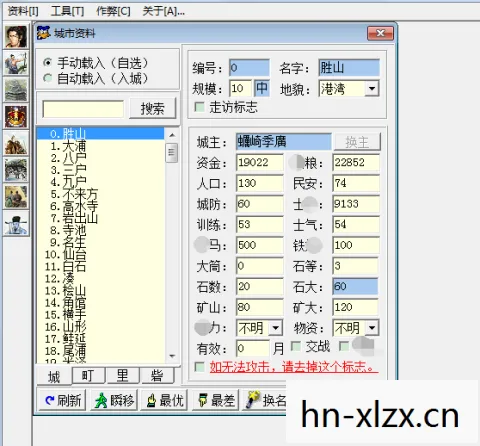This screenshot has height=446, width=480.
Task: Toggle checkbox beside red attack warning text
Action: (199, 367)
